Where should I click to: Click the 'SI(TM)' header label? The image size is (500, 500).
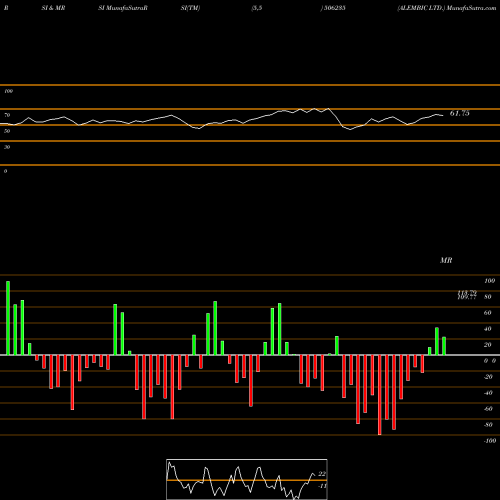coord(190,8)
